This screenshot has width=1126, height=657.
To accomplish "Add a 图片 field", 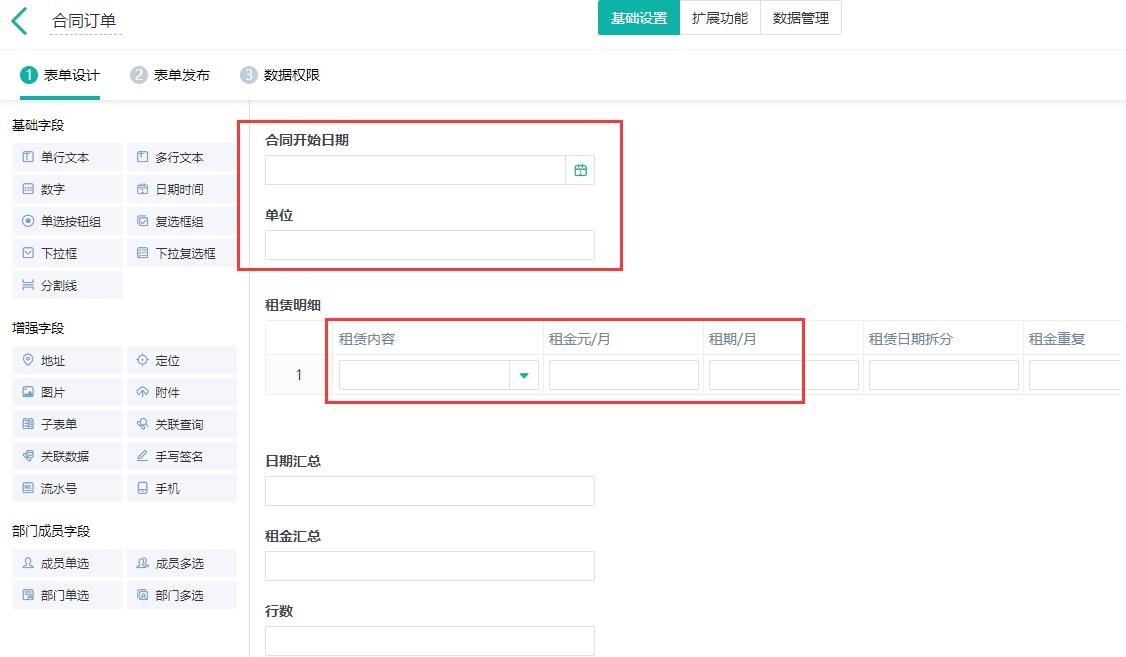I will [x=68, y=392].
